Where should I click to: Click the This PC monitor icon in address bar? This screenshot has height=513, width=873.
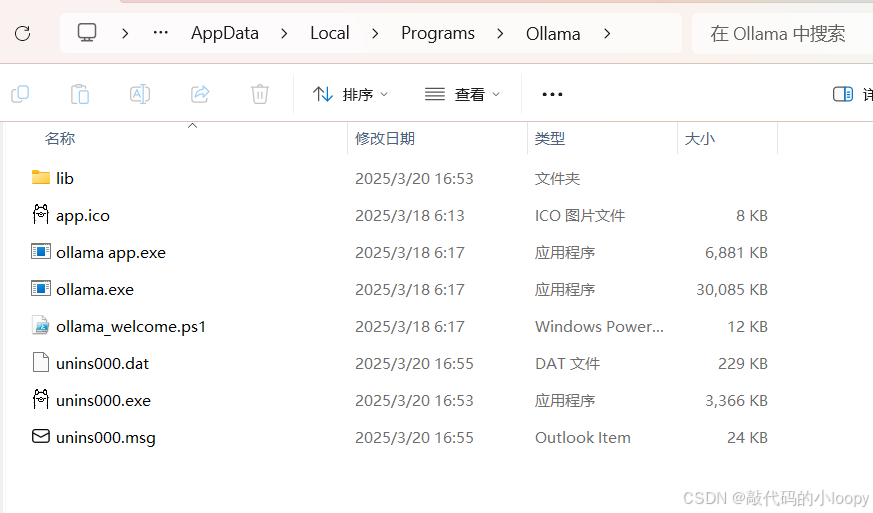tap(87, 33)
